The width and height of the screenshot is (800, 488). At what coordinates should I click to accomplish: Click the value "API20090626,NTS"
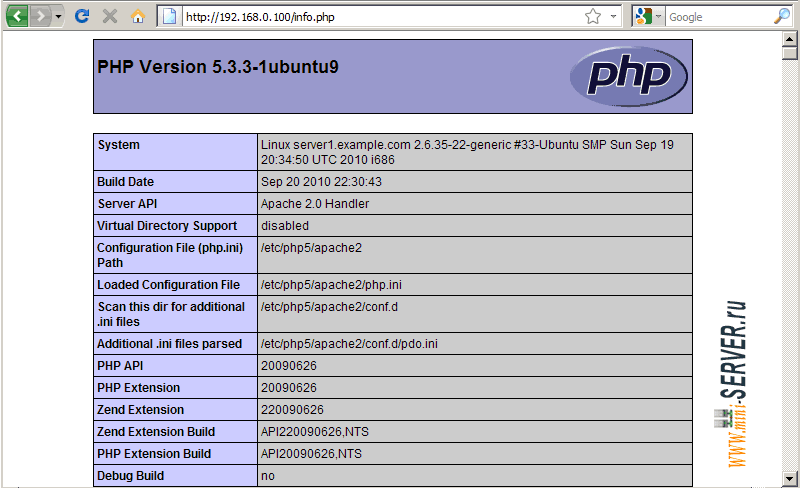click(311, 454)
